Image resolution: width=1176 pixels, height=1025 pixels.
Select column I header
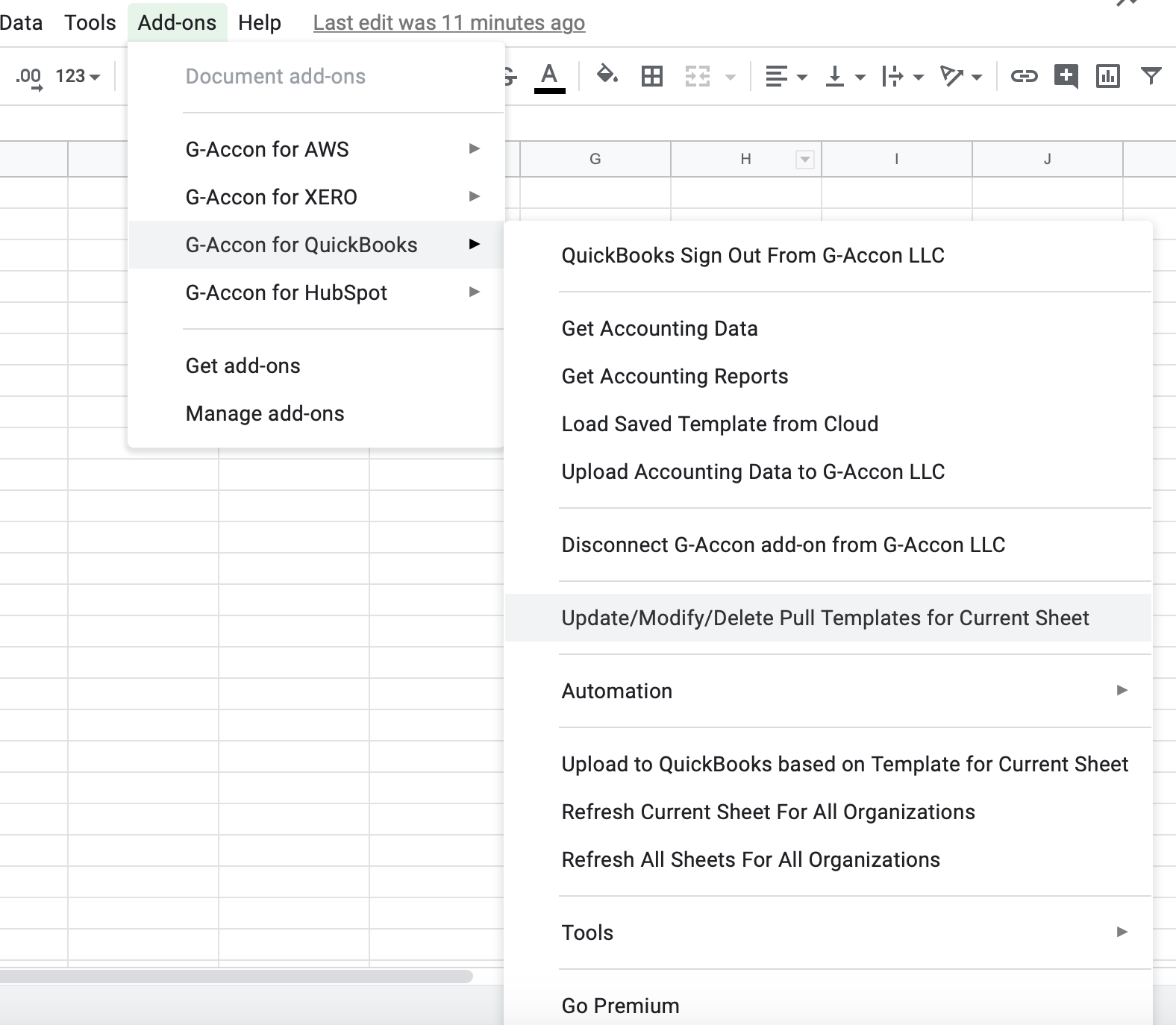tap(896, 159)
